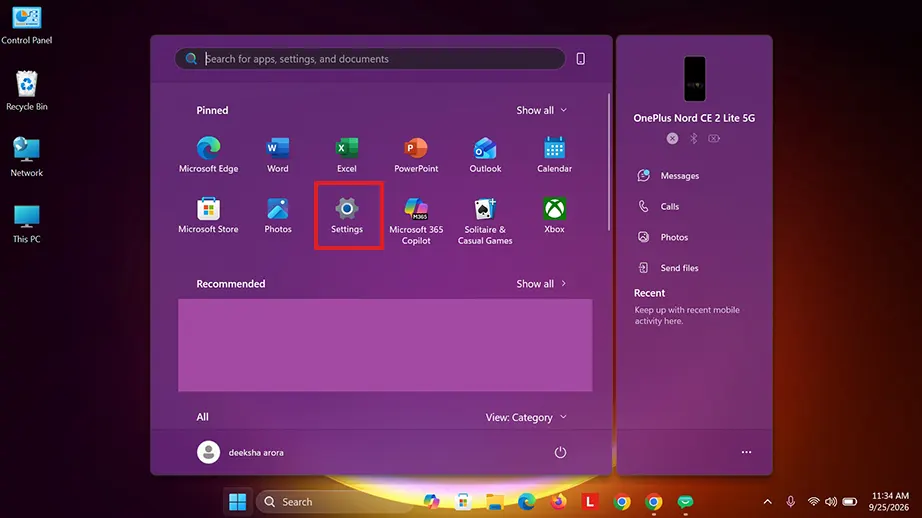Viewport: 922px width, 518px height.
Task: Click the Power button
Action: [x=560, y=452]
